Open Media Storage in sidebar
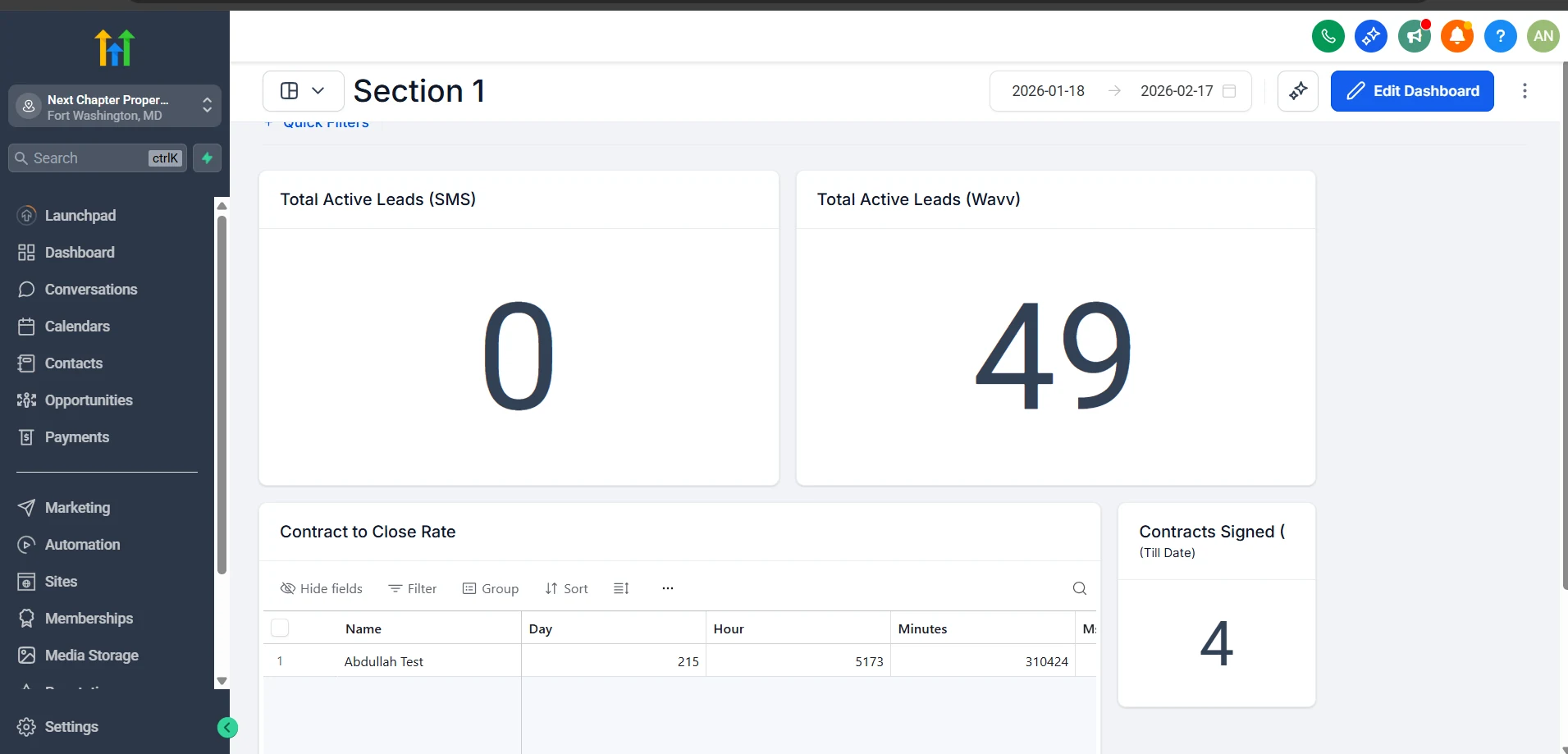 pyautogui.click(x=91, y=656)
